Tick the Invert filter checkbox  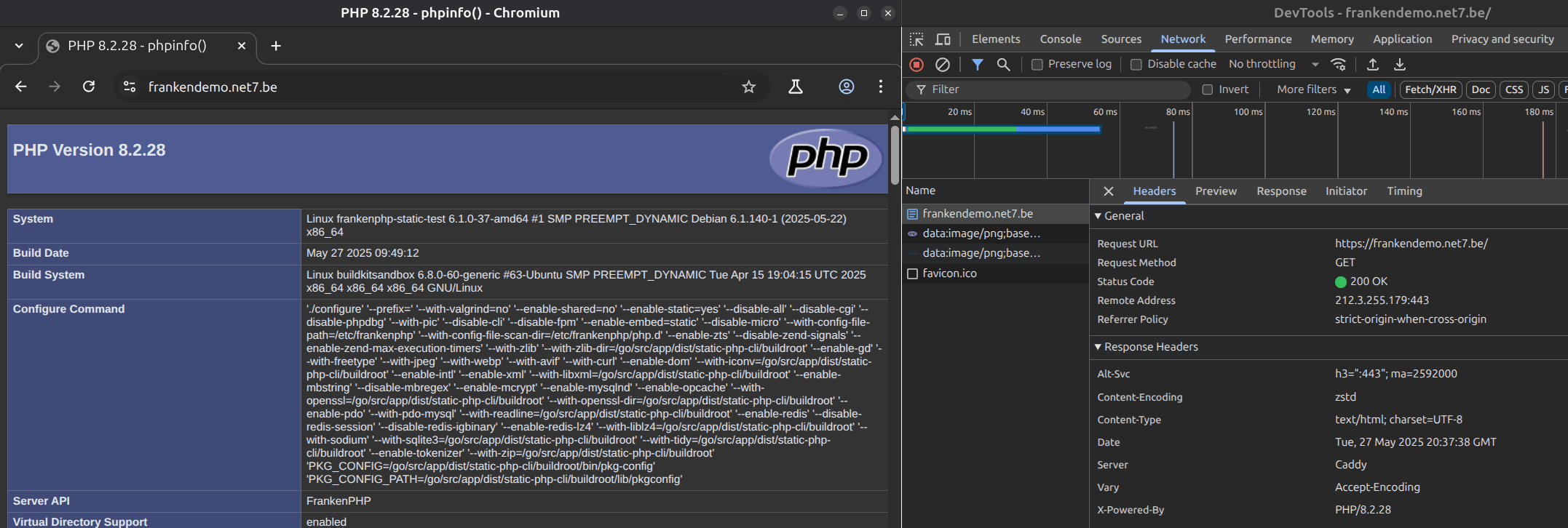click(1208, 89)
